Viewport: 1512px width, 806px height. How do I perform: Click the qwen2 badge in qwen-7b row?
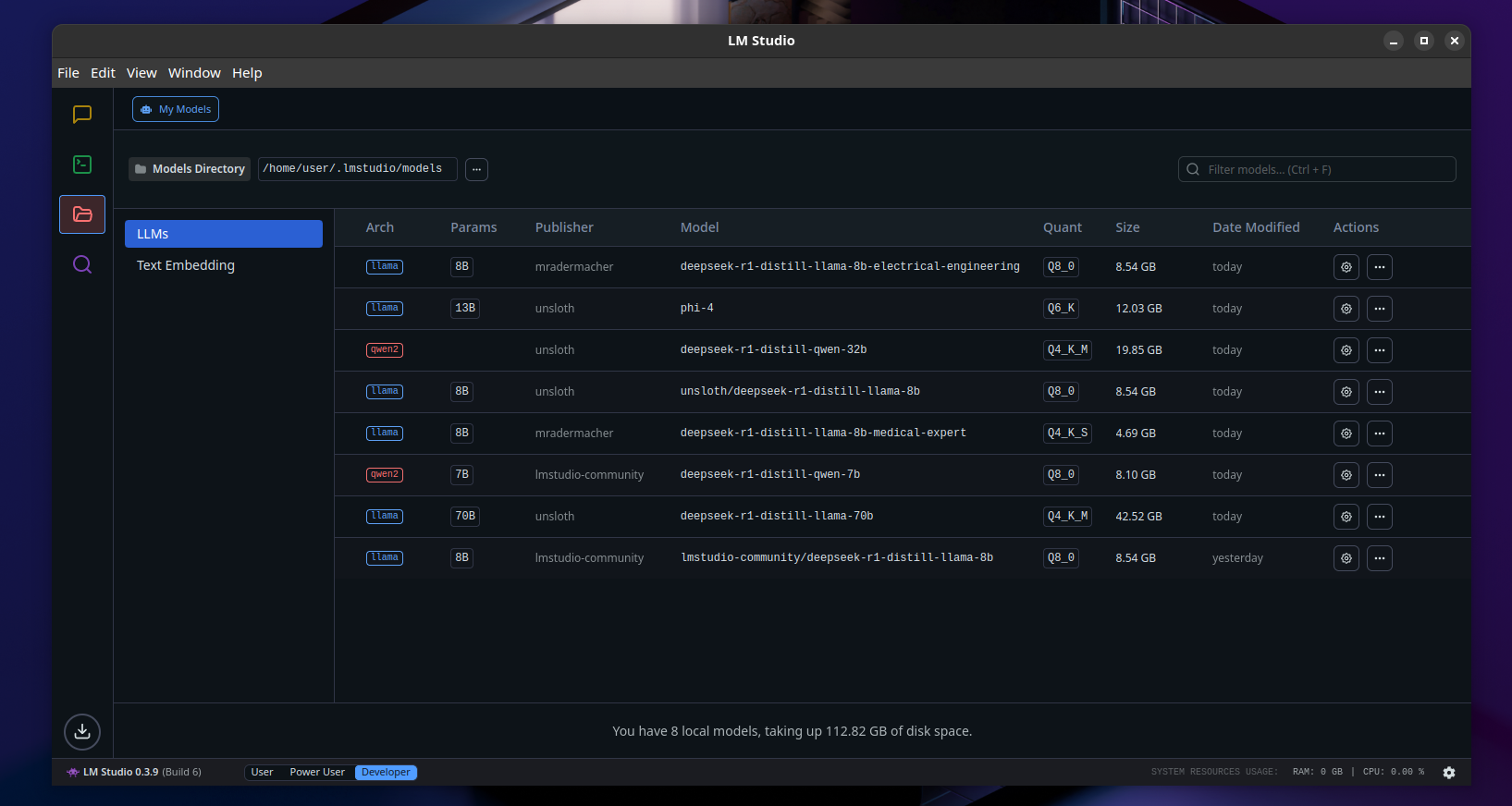(385, 474)
